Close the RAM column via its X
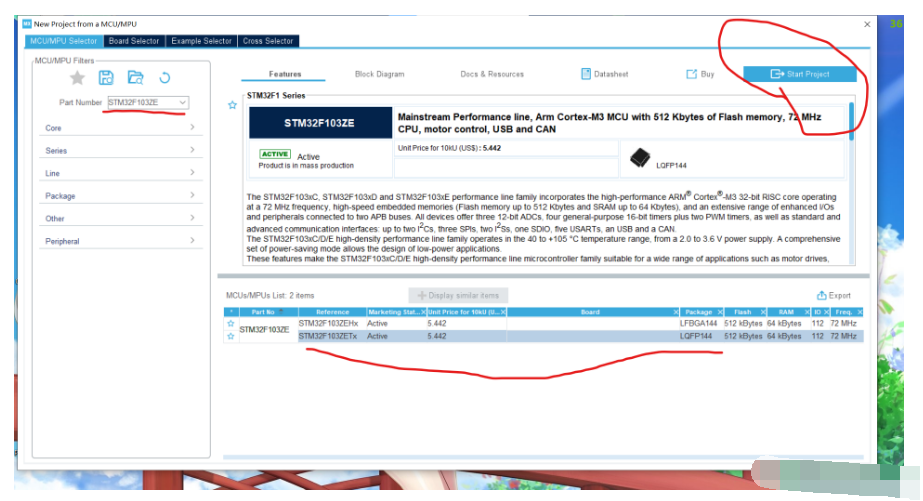 click(807, 312)
